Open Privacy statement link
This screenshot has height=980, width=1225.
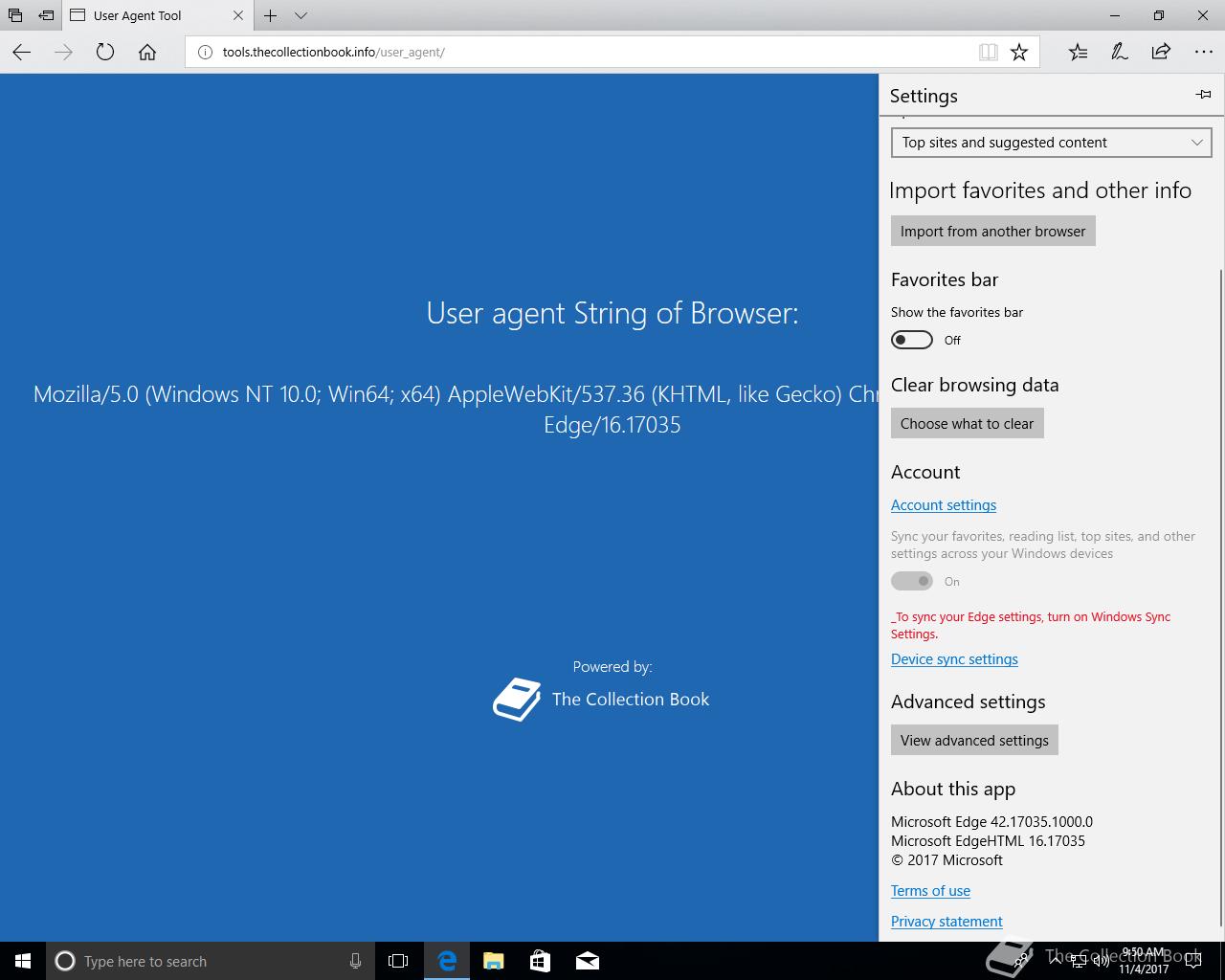(947, 922)
